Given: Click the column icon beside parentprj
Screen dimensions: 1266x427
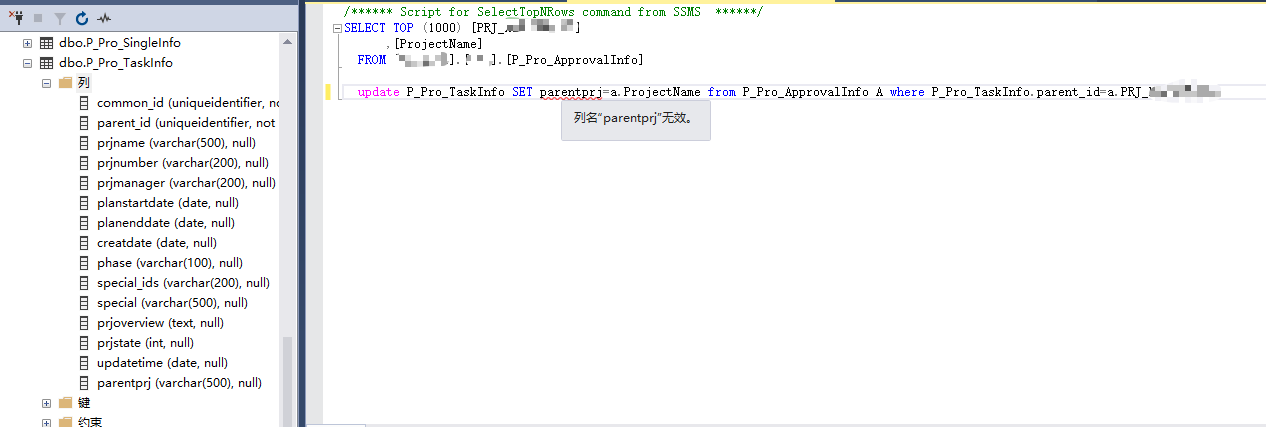Looking at the screenshot, I should [85, 383].
